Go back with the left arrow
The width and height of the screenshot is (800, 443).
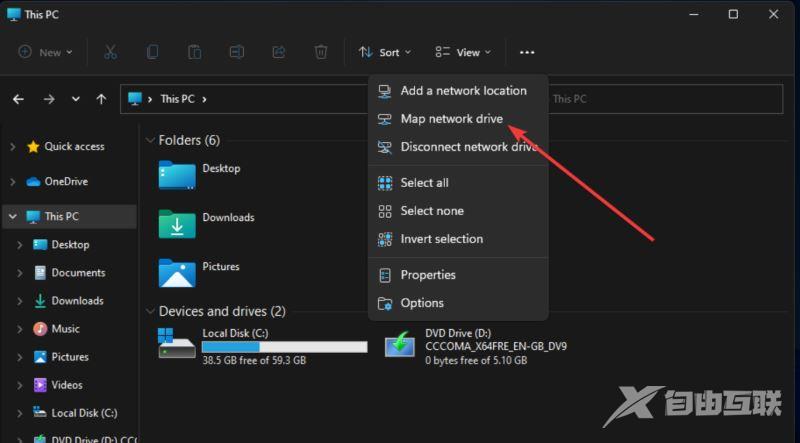click(18, 99)
